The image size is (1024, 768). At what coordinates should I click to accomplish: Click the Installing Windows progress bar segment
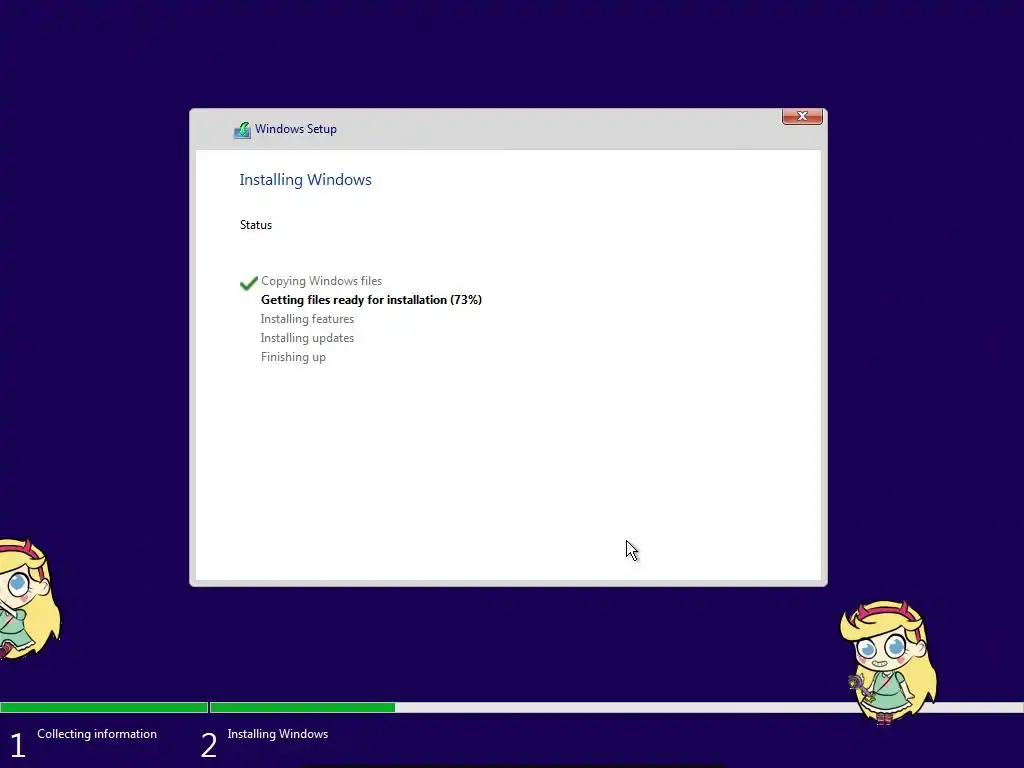[x=616, y=707]
